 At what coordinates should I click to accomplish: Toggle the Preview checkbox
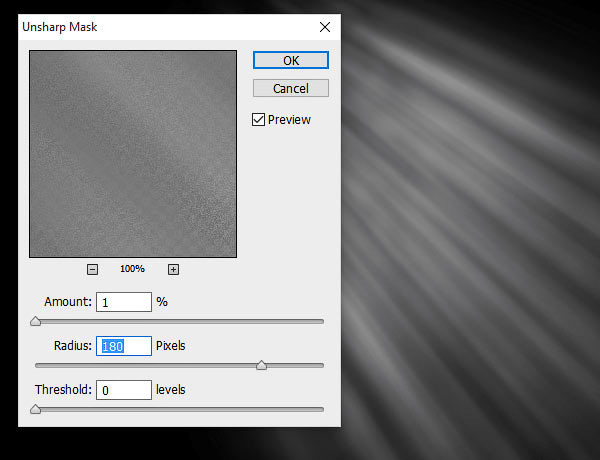pyautogui.click(x=258, y=119)
